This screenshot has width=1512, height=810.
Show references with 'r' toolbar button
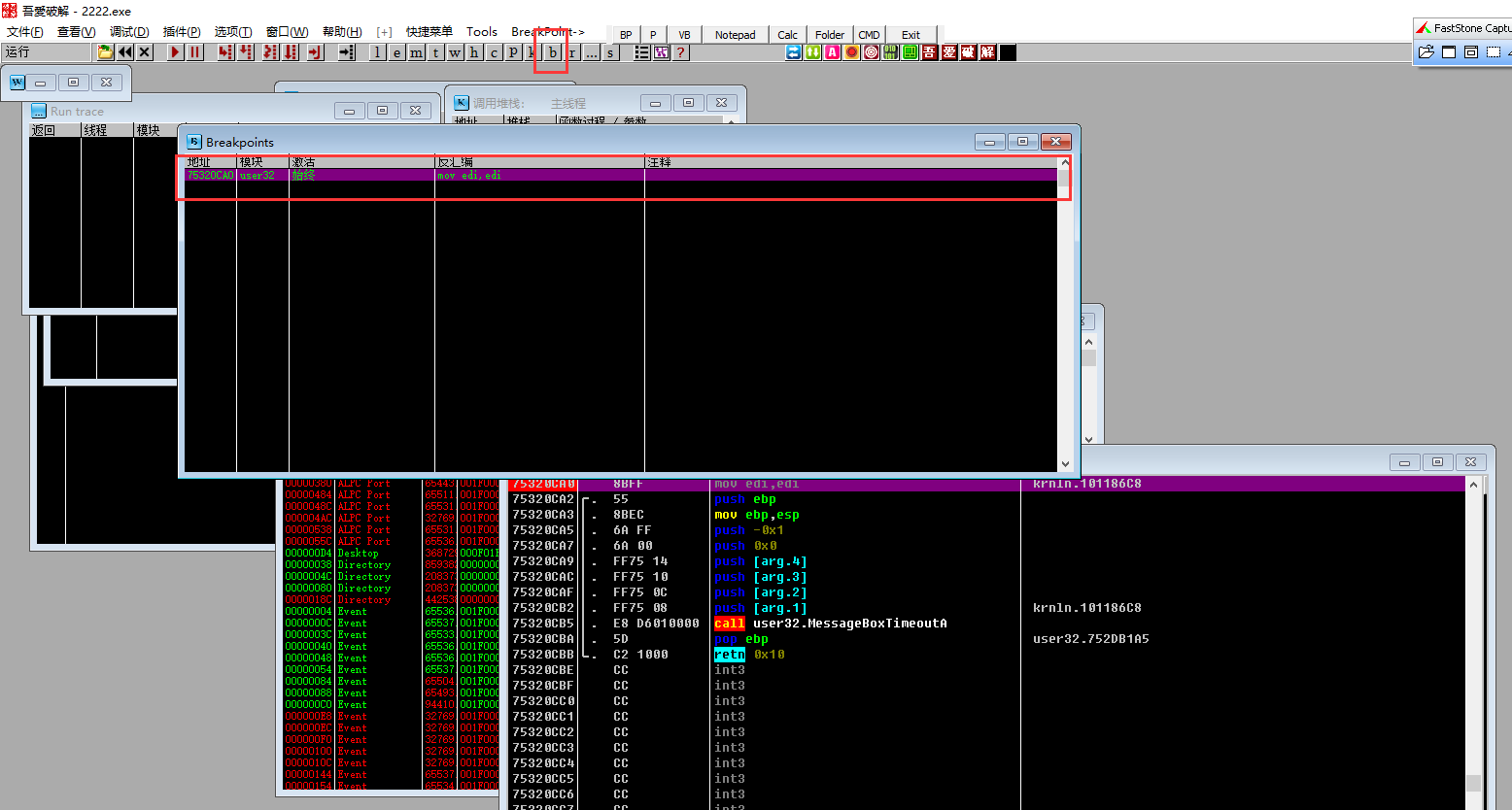point(571,52)
